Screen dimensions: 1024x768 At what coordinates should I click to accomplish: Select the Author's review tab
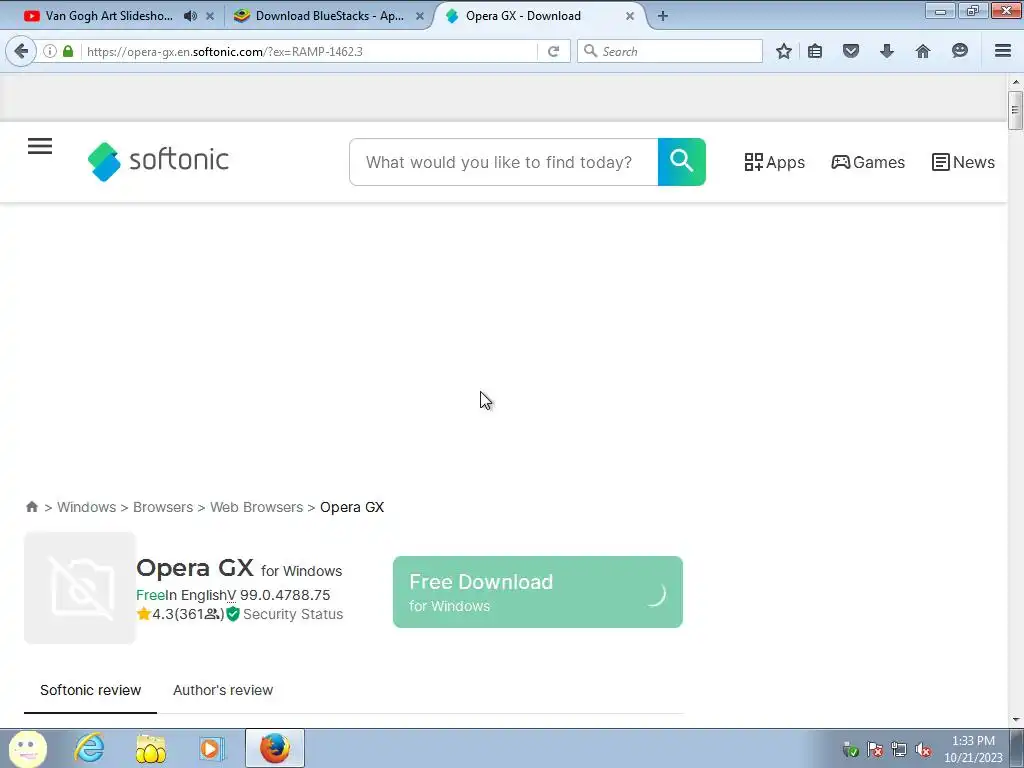(x=223, y=690)
